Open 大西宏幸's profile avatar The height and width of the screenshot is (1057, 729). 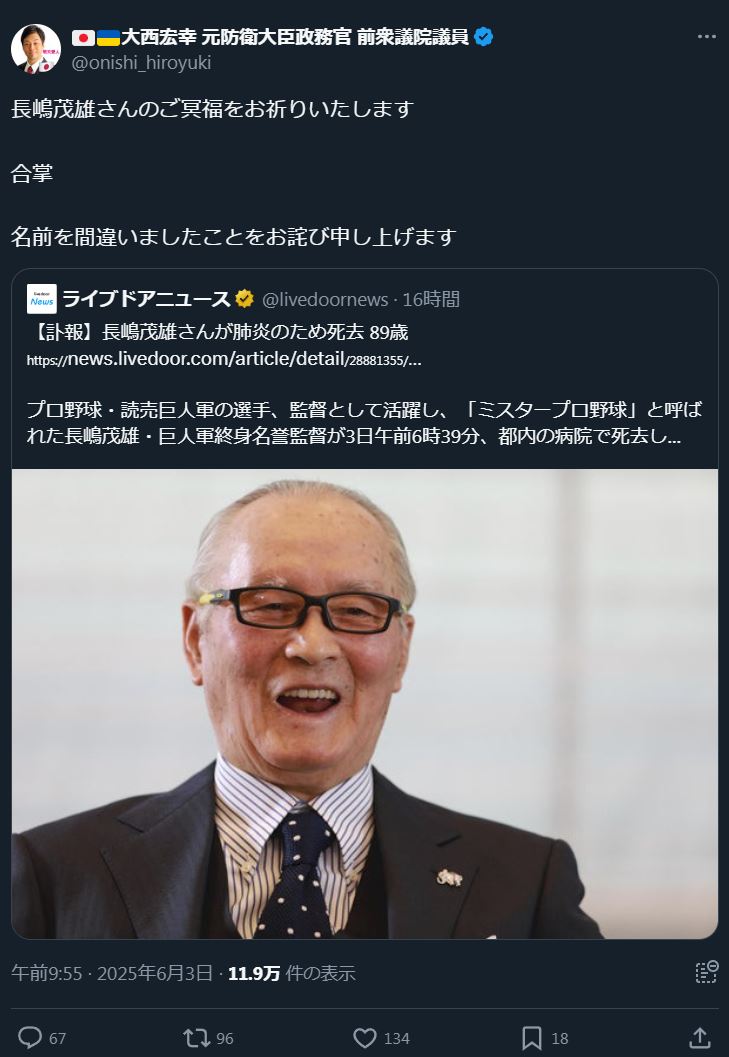tap(36, 49)
